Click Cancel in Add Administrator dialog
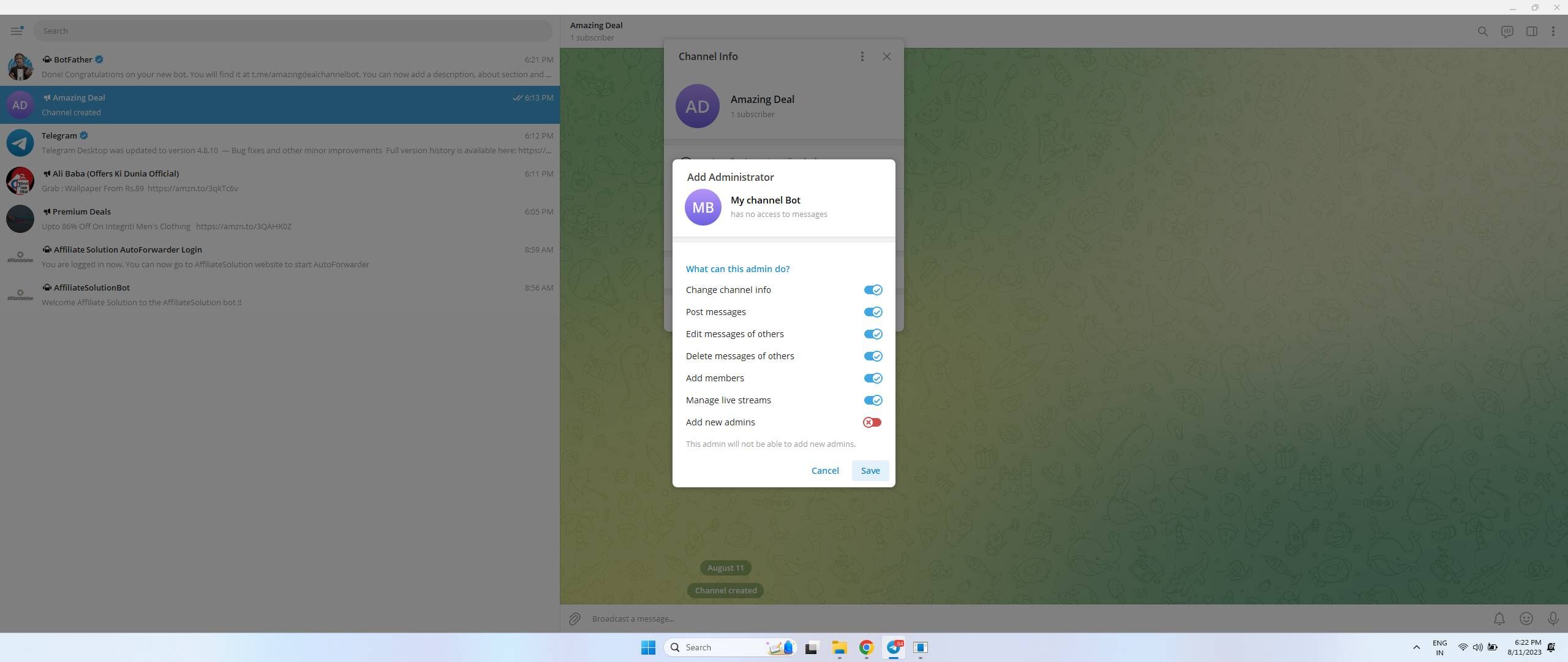1568x662 pixels. pyautogui.click(x=824, y=471)
